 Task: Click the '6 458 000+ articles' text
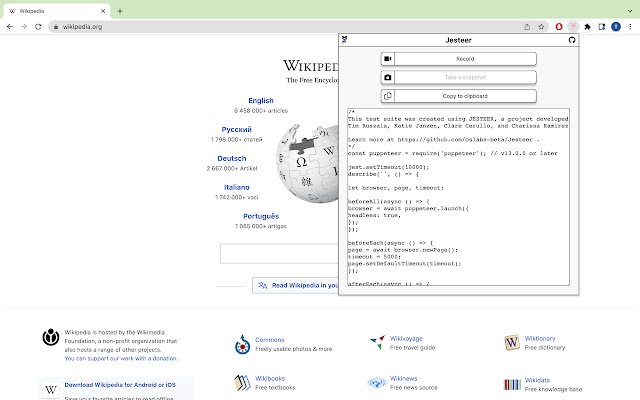(261, 111)
